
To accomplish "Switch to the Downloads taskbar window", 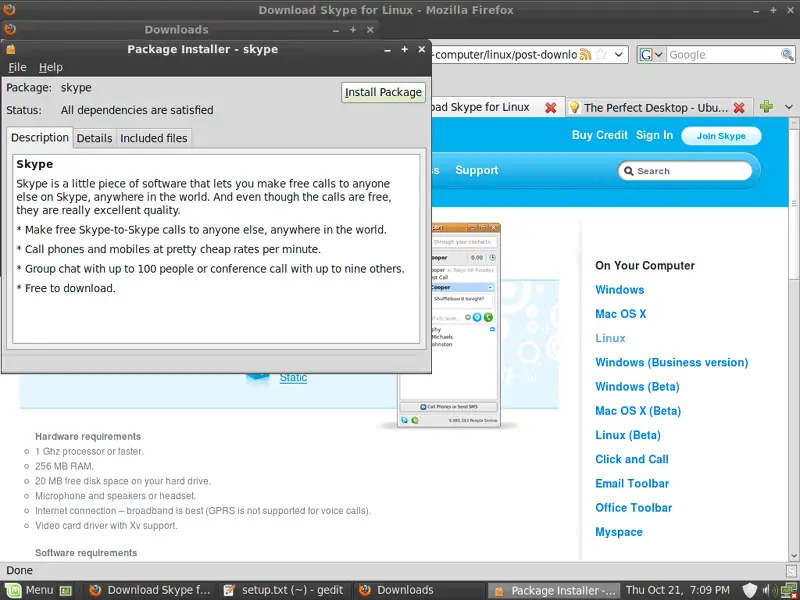I will (418, 590).
